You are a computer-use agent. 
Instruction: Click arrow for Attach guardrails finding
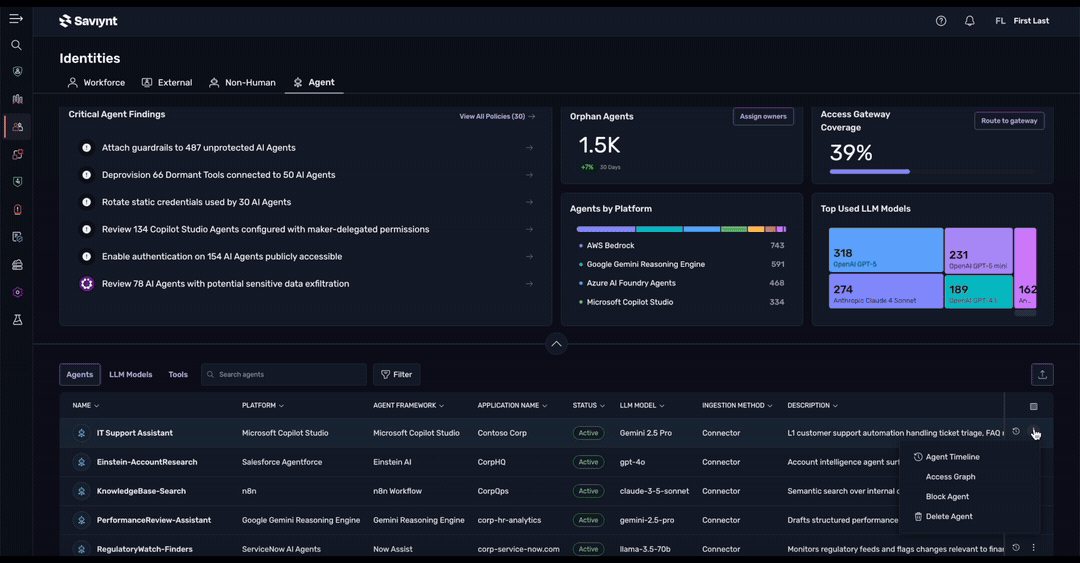529,147
